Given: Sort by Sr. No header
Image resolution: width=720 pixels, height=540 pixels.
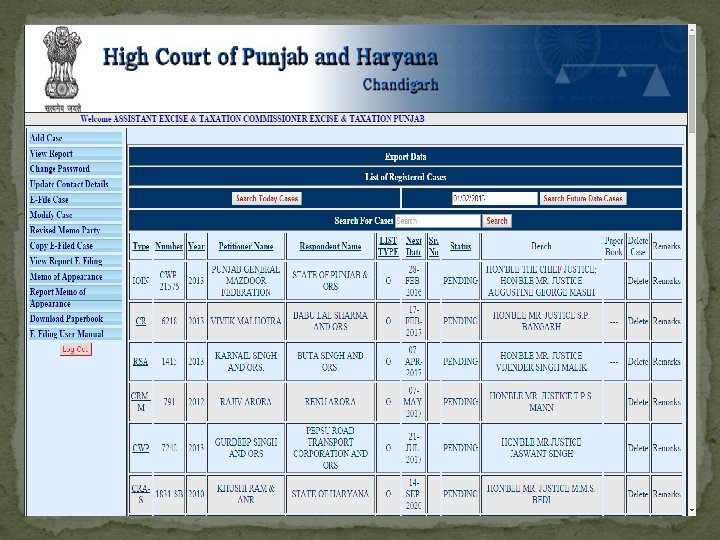Looking at the screenshot, I should click(433, 246).
